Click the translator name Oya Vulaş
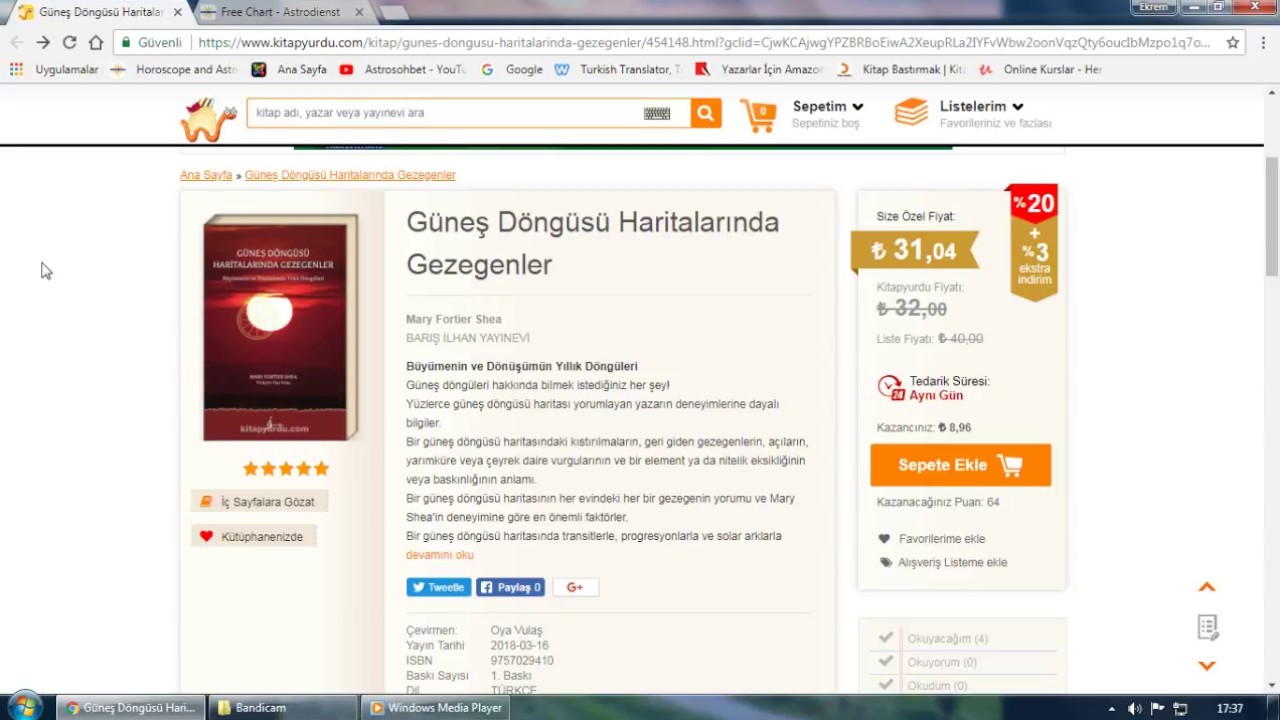 pyautogui.click(x=516, y=630)
